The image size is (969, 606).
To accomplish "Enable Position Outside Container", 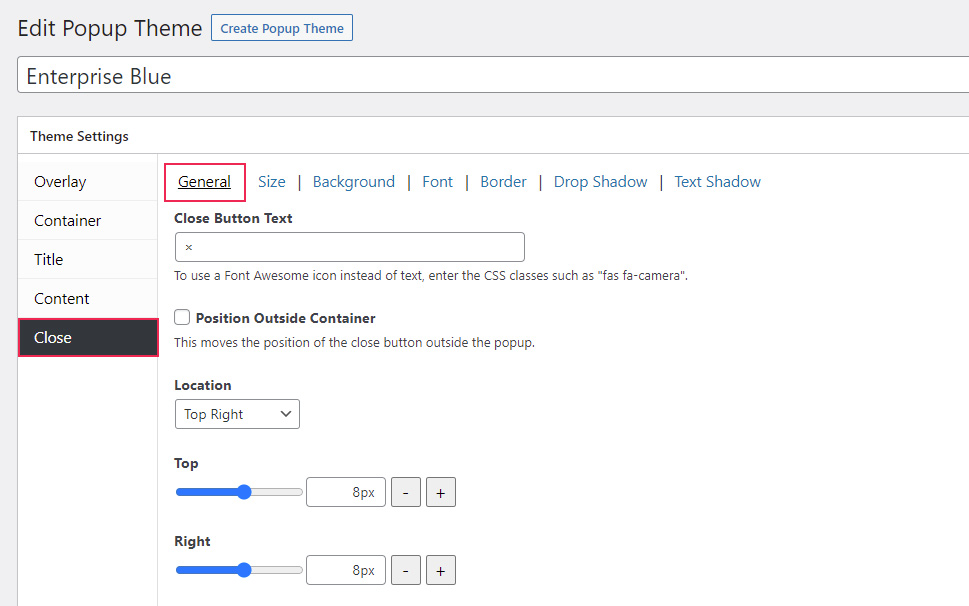I will click(181, 317).
